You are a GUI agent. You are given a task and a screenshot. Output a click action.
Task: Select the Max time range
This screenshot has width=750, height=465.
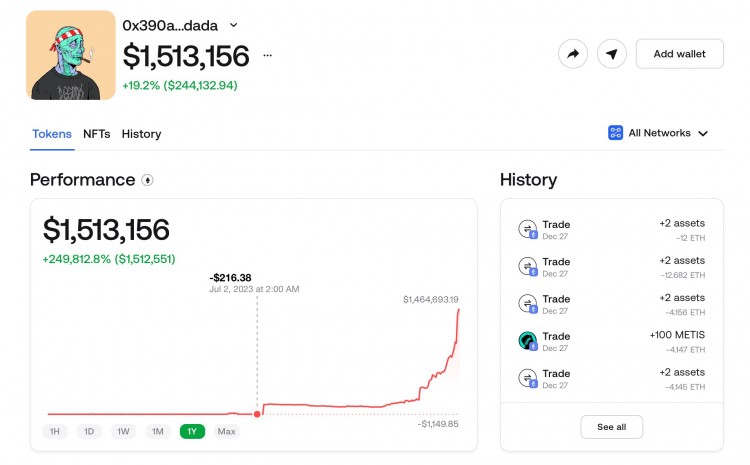point(226,432)
